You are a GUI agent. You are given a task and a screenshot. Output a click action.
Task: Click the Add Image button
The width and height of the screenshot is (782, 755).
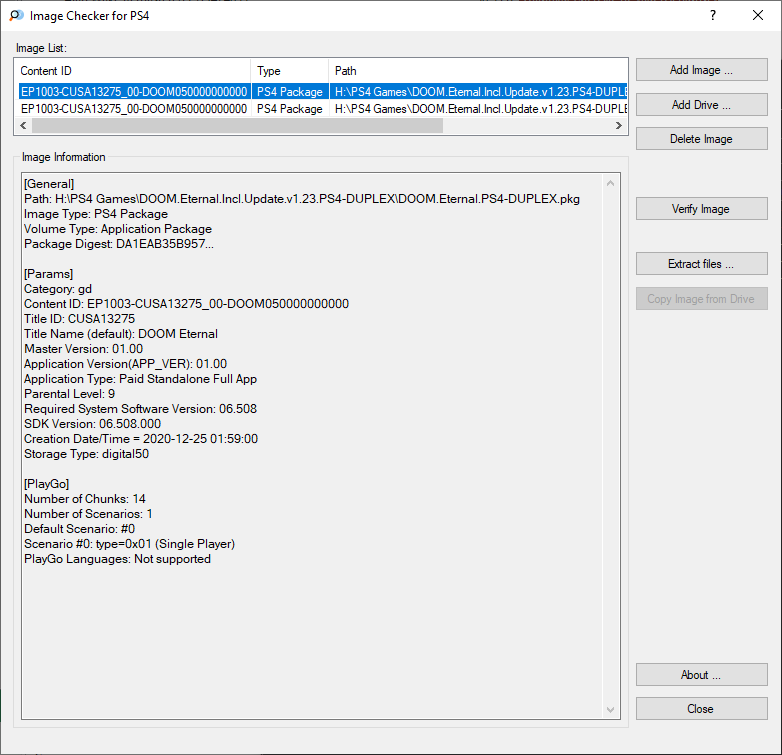pyautogui.click(x=701, y=70)
